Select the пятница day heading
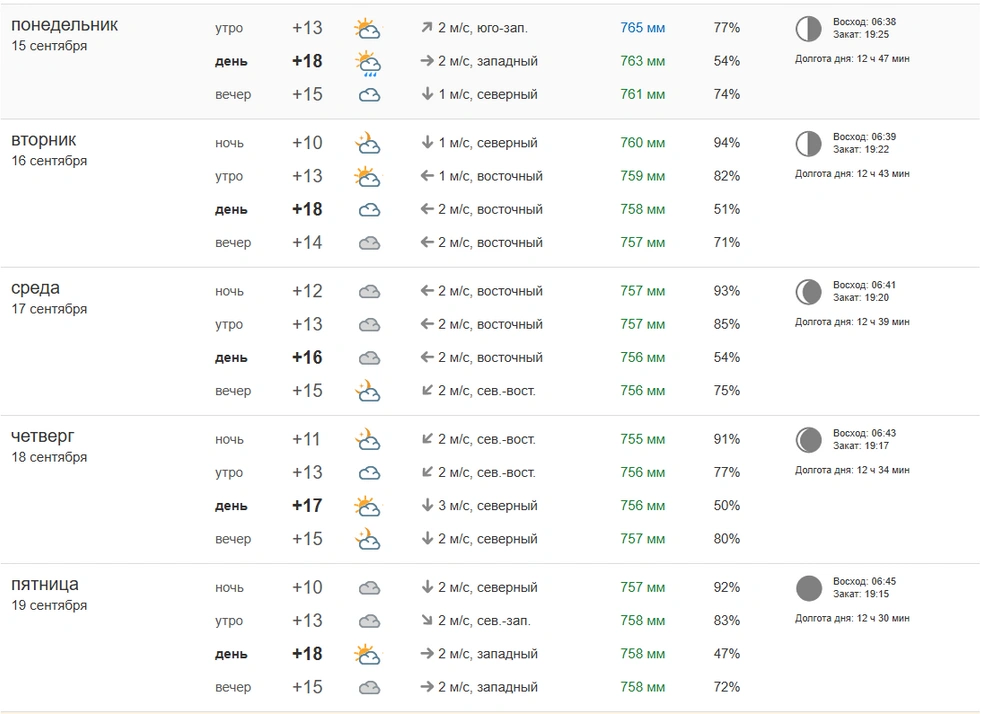 click(x=45, y=585)
